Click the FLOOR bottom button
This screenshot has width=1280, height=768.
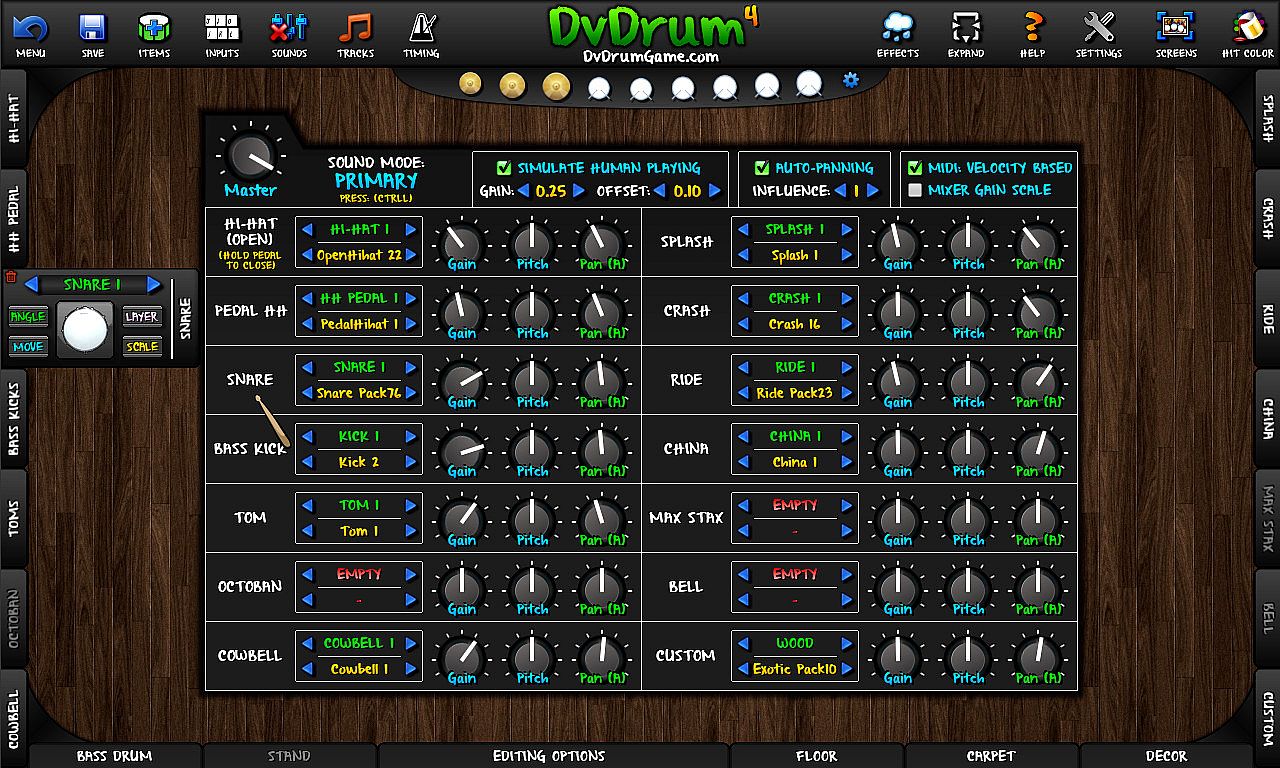click(816, 756)
